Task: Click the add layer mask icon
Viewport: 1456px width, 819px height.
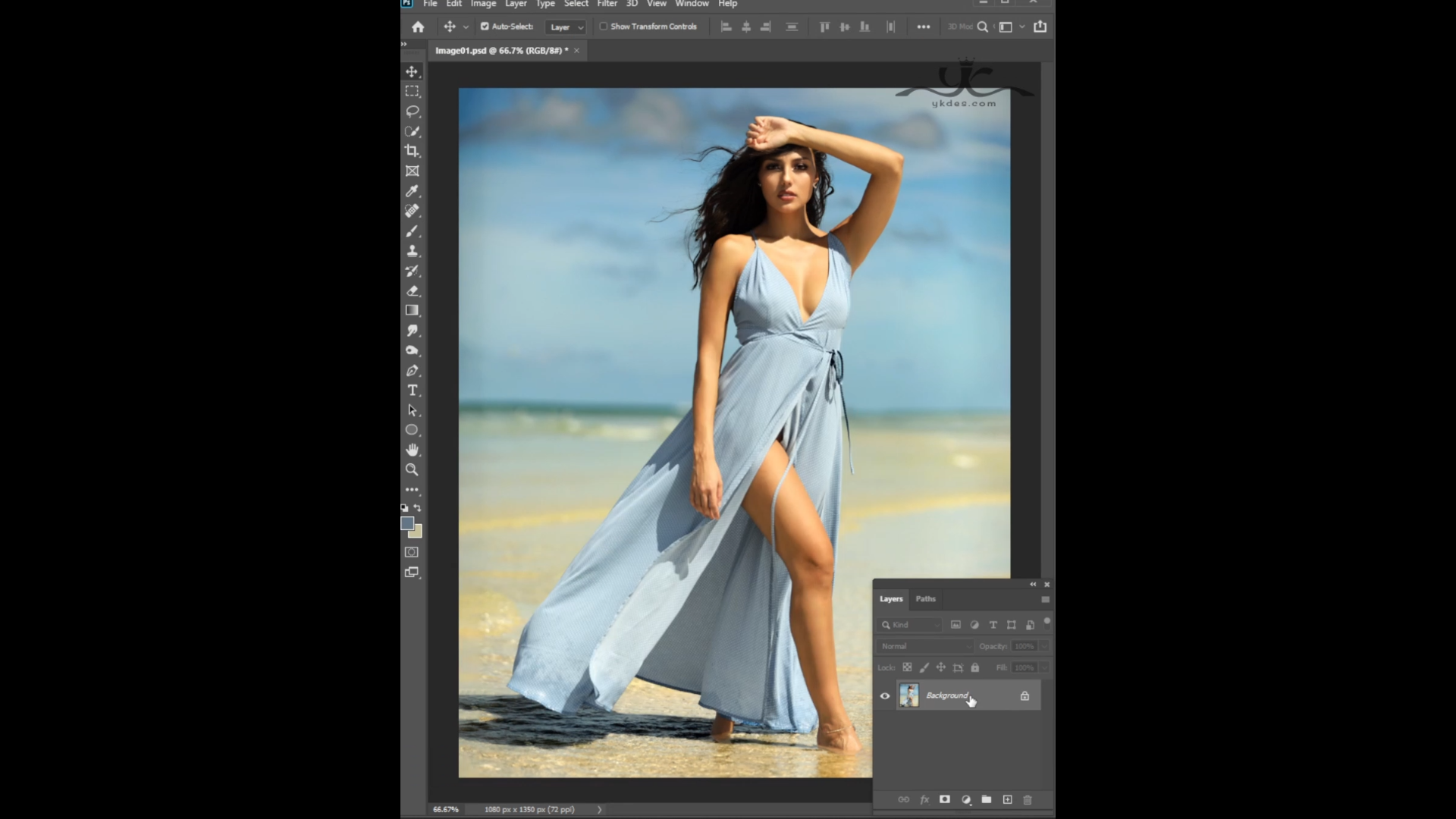Action: (944, 799)
